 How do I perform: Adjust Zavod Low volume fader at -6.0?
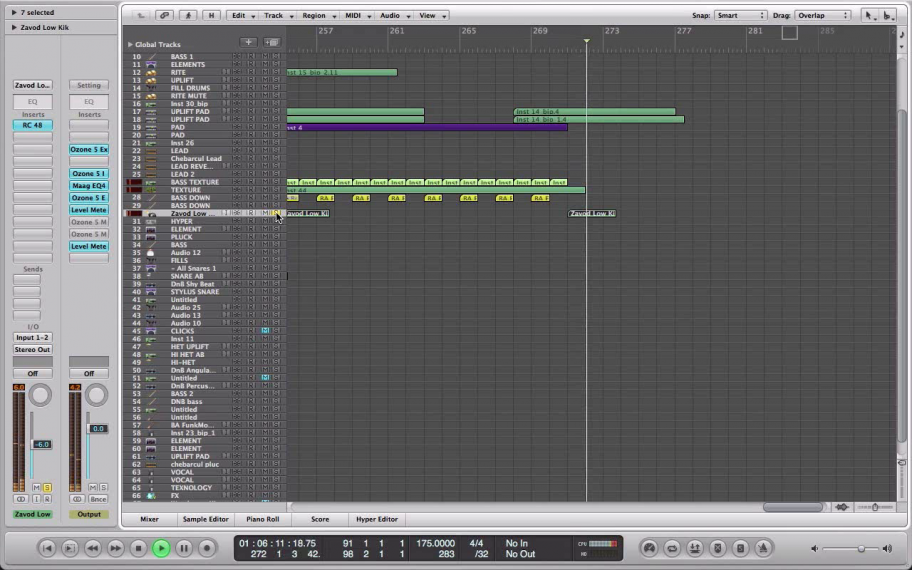[41, 444]
